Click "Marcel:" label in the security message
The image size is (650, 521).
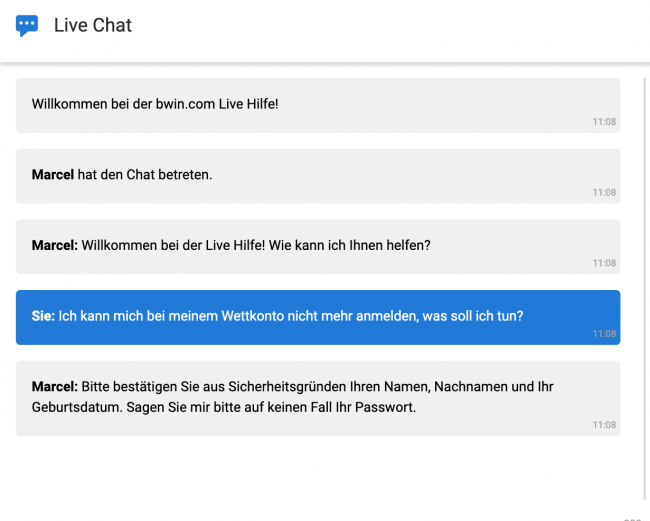[x=55, y=387]
